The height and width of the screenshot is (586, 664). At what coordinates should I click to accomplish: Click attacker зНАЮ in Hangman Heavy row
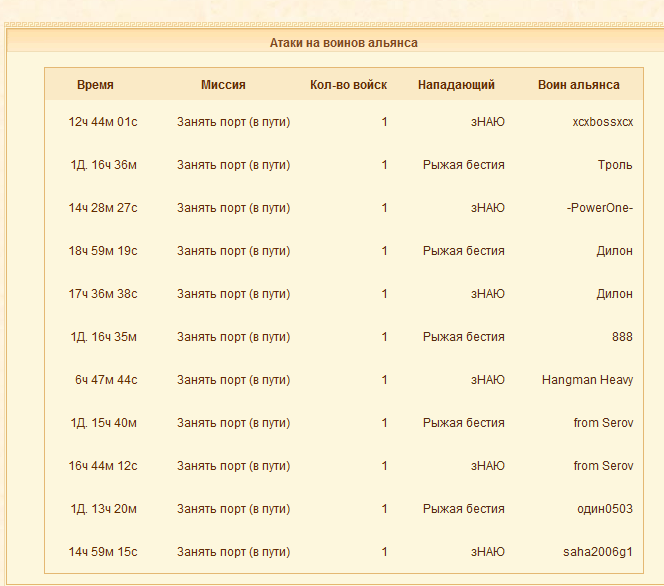point(487,380)
